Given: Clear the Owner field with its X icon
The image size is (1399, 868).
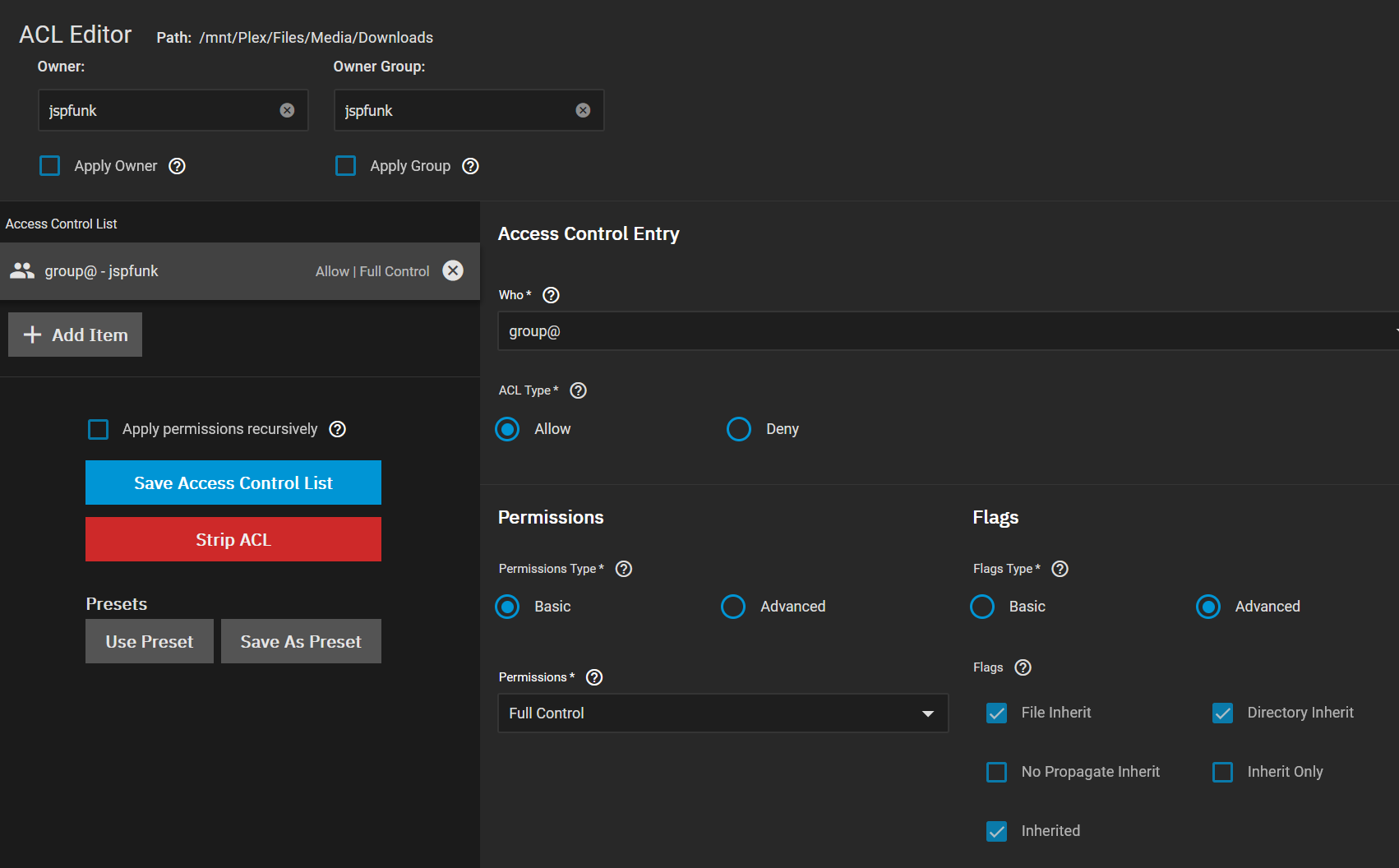Looking at the screenshot, I should [x=287, y=110].
